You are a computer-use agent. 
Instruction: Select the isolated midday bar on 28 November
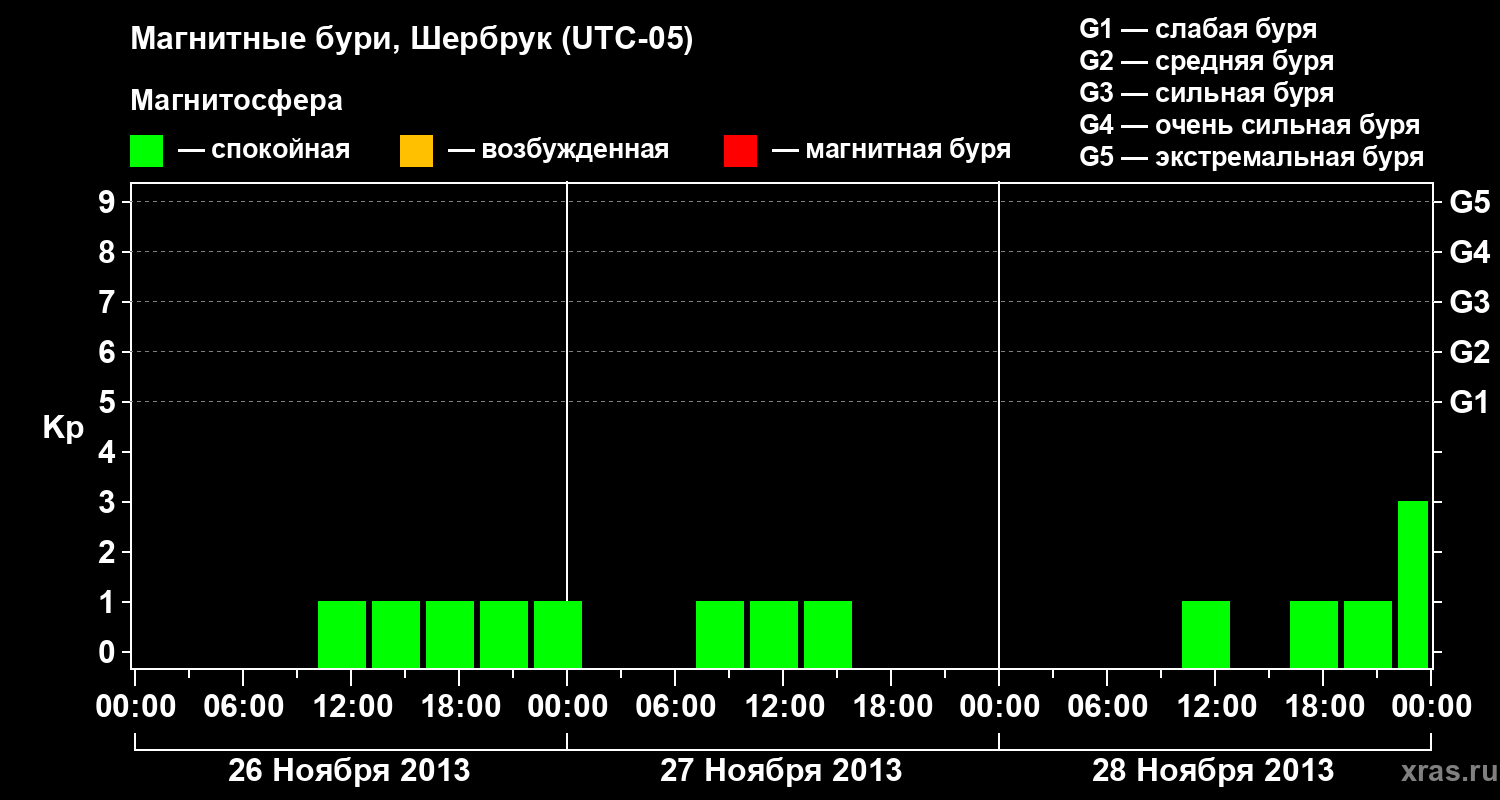(x=1206, y=634)
